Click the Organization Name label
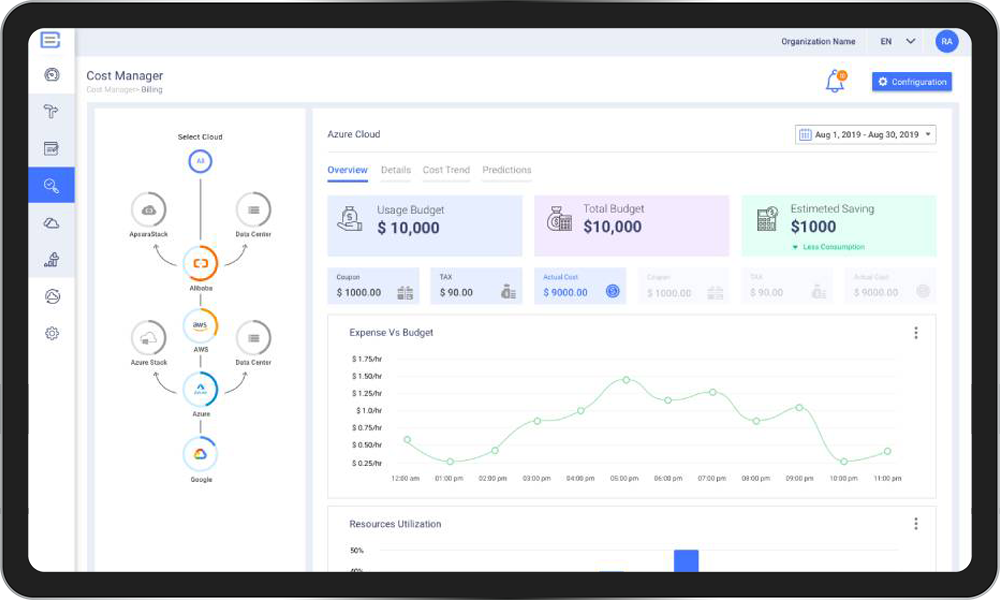1000x600 pixels. click(x=818, y=41)
